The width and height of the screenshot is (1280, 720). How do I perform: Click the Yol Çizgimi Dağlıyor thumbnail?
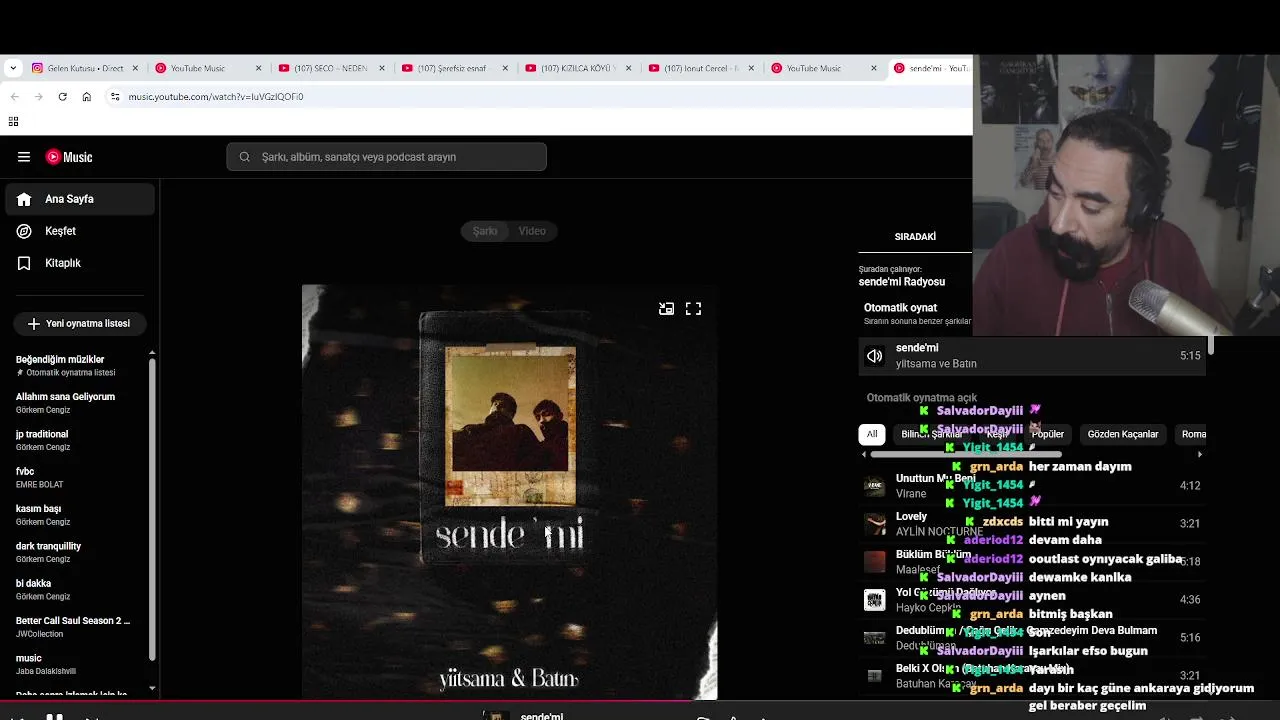(x=875, y=600)
